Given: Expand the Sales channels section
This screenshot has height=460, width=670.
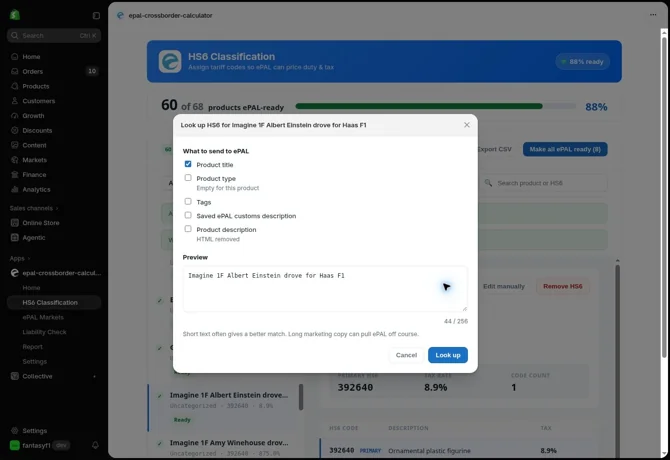Looking at the screenshot, I should point(34,208).
